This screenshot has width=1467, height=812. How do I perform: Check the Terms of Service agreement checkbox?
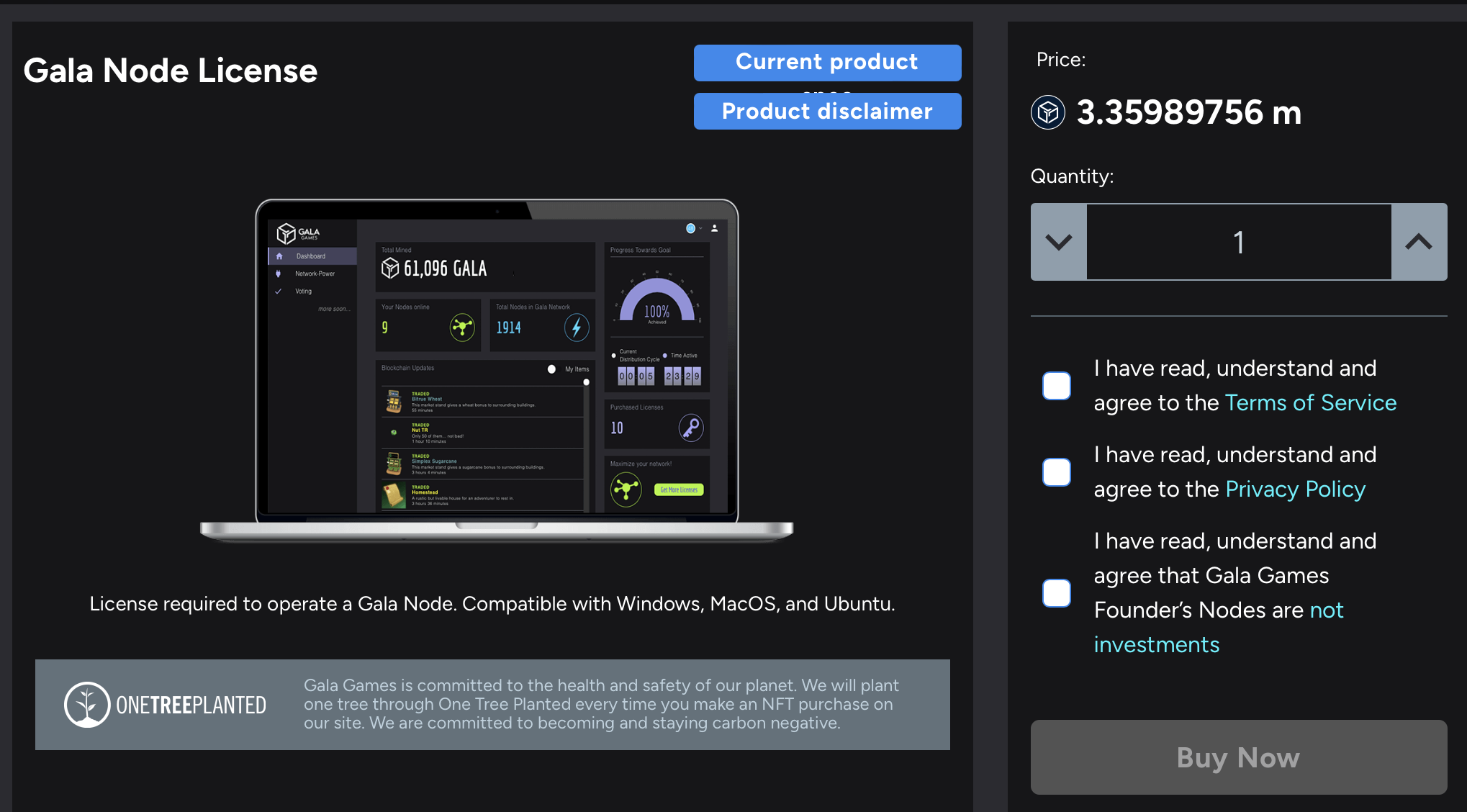(1057, 386)
